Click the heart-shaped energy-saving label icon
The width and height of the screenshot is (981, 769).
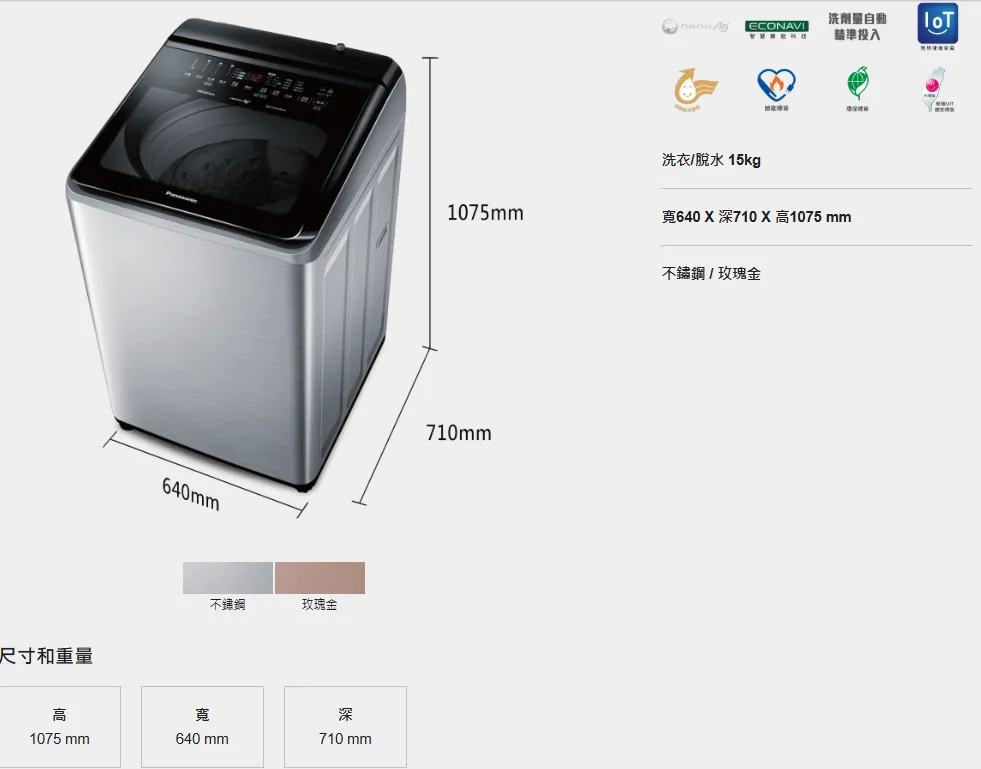(776, 89)
